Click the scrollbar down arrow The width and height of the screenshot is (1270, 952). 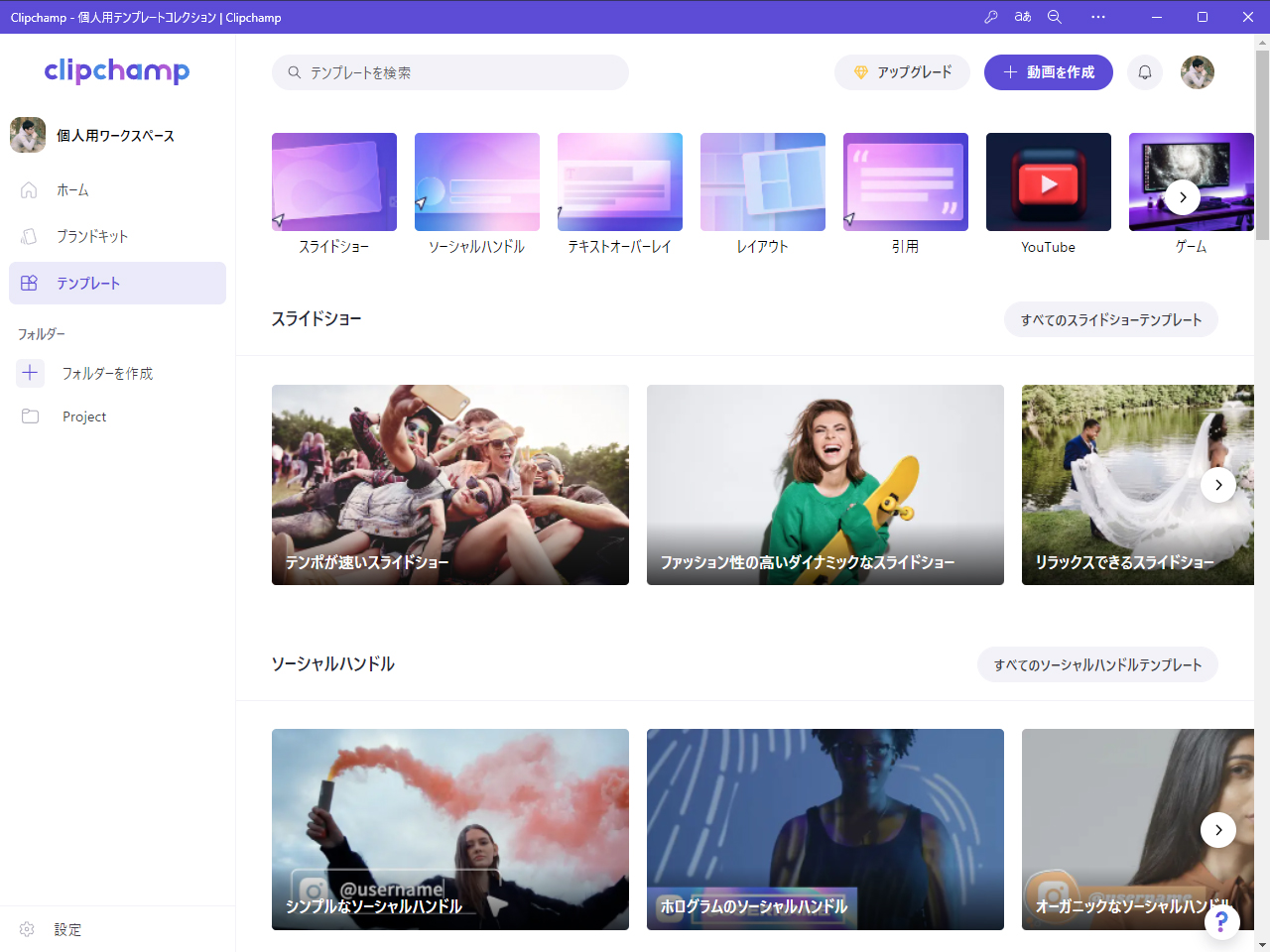(1262, 944)
